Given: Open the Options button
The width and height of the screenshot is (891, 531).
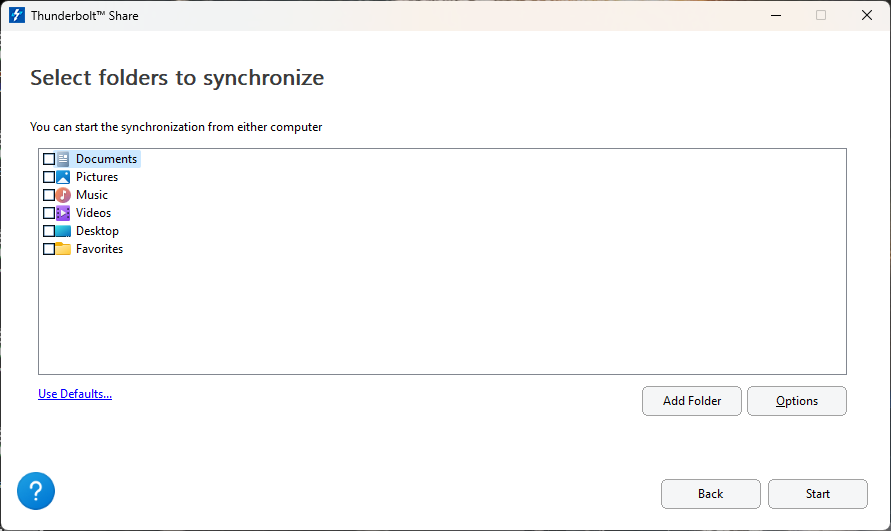Looking at the screenshot, I should click(x=797, y=401).
